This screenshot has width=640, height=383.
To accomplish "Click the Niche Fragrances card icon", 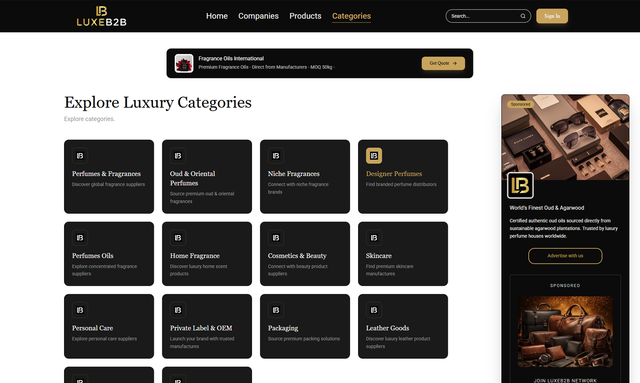I will tap(276, 156).
